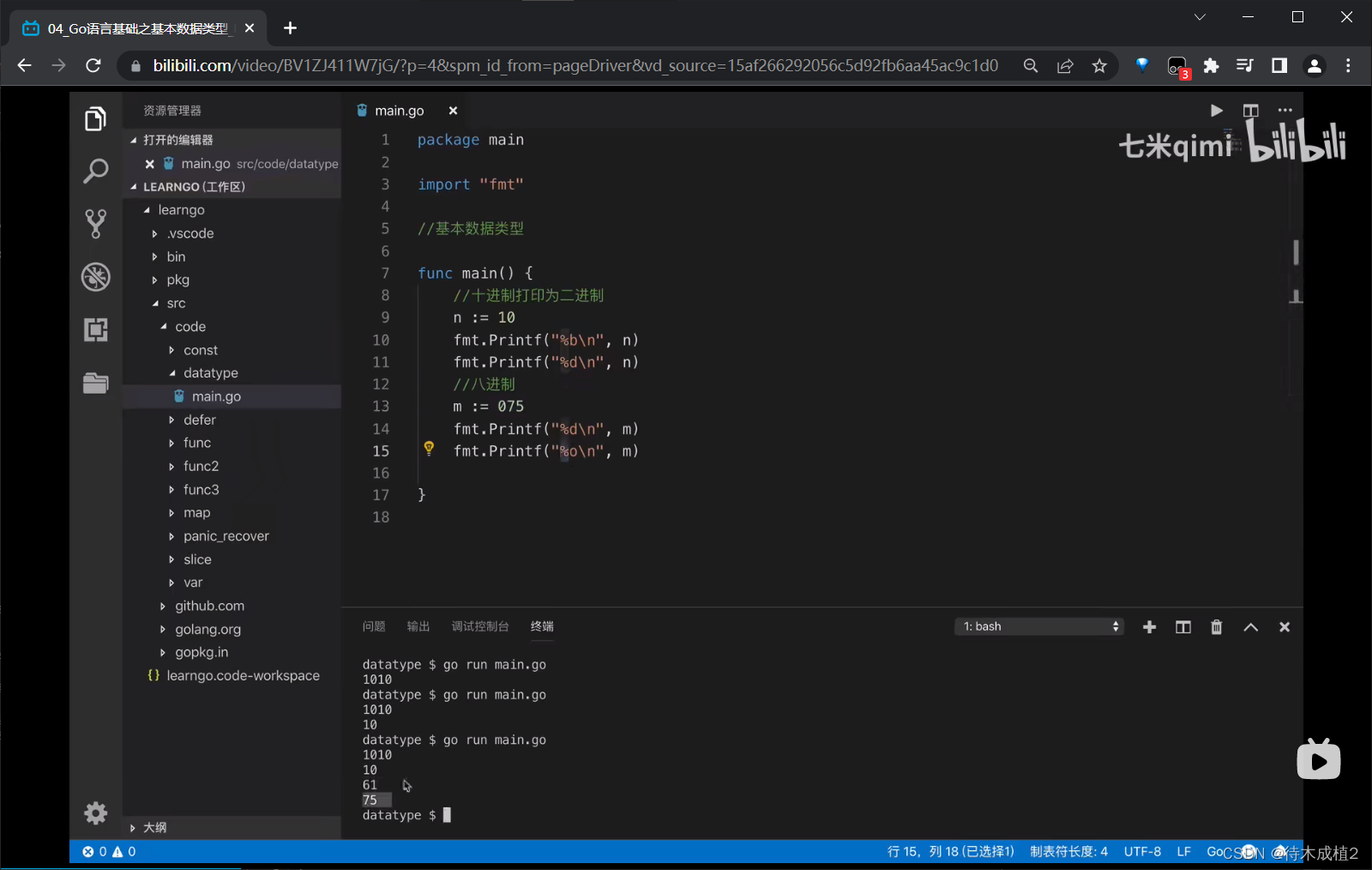Image resolution: width=1372 pixels, height=870 pixels.
Task: Click the errors and warnings status indicator
Action: 108,851
